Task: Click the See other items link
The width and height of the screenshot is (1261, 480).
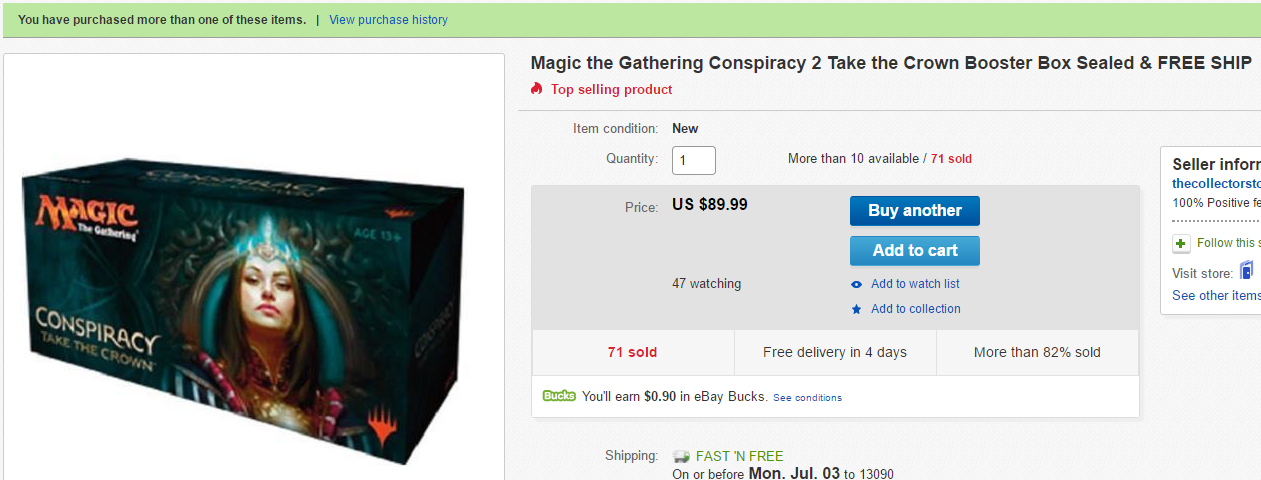Action: pyautogui.click(x=1216, y=295)
